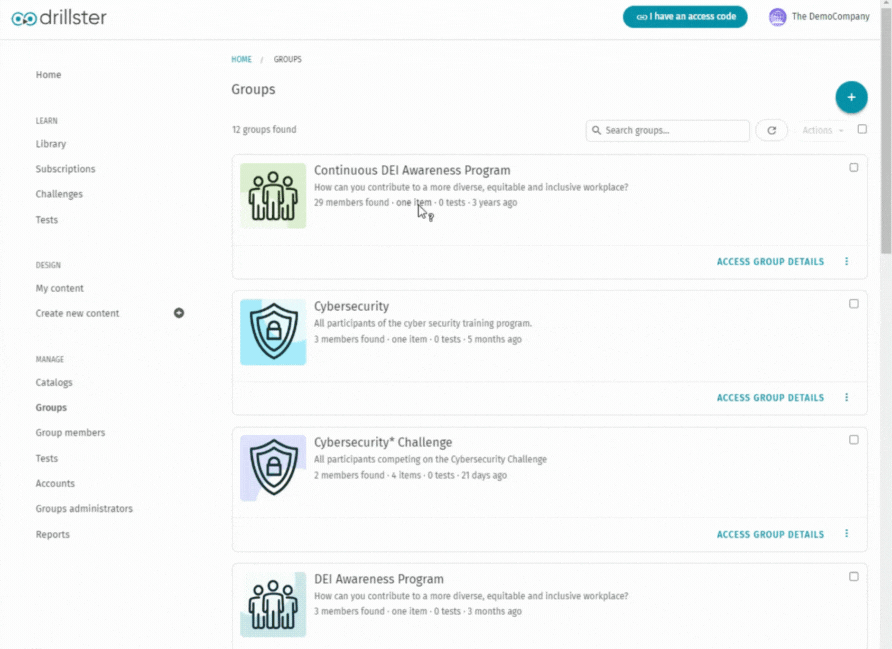
Task: Click I have an access code button
Action: point(685,16)
